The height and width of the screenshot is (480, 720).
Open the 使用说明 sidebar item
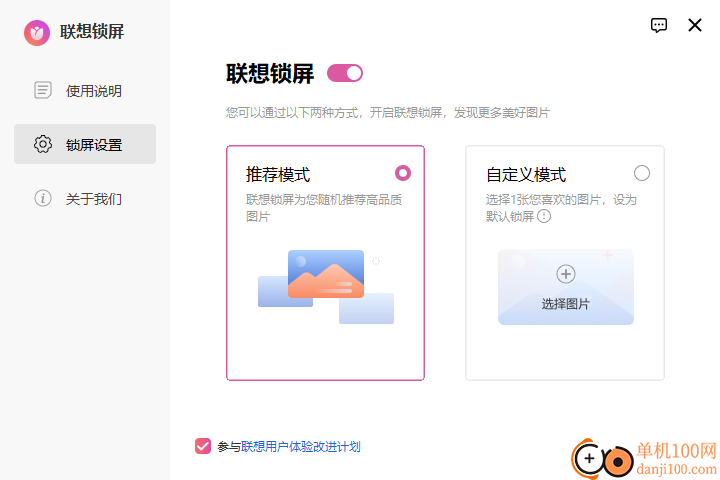85,90
